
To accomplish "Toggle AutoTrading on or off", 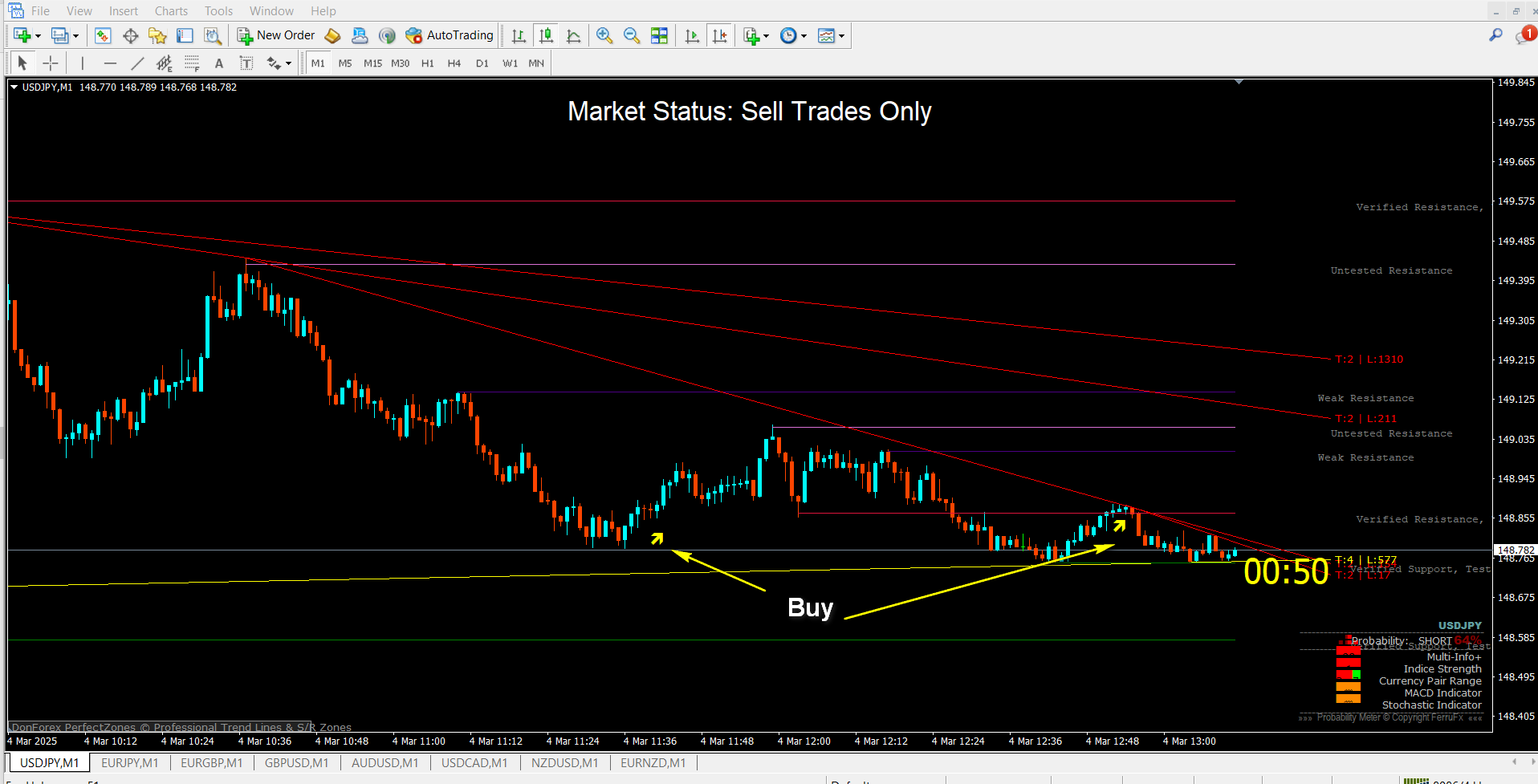I will pyautogui.click(x=450, y=36).
